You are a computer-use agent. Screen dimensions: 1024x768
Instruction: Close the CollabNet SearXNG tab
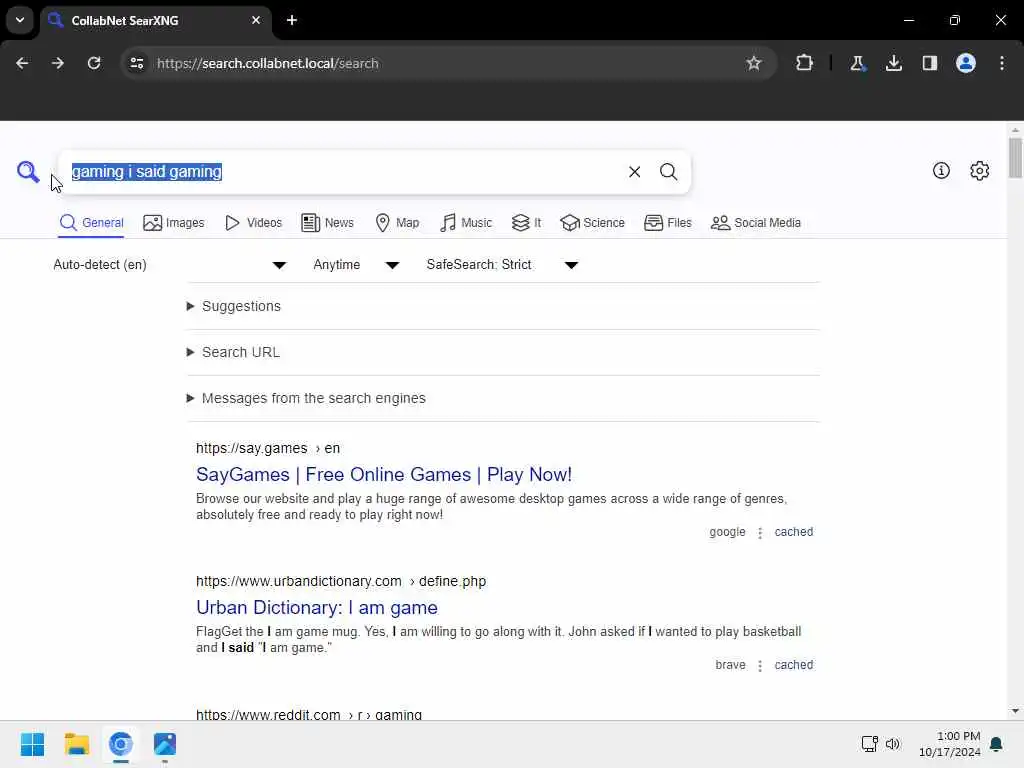(x=256, y=20)
